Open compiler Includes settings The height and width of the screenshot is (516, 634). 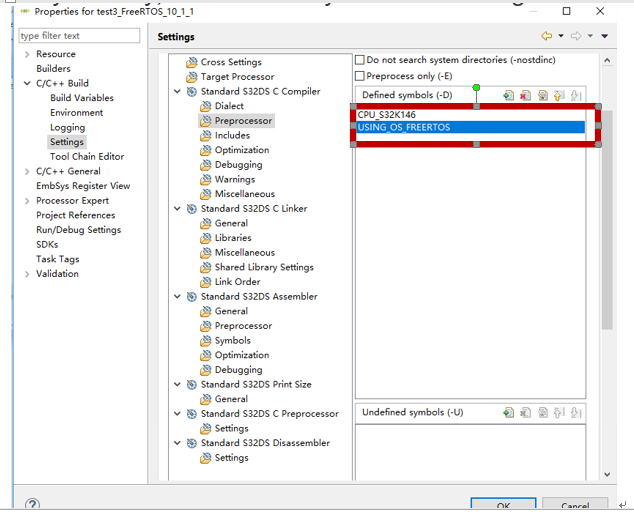point(232,135)
